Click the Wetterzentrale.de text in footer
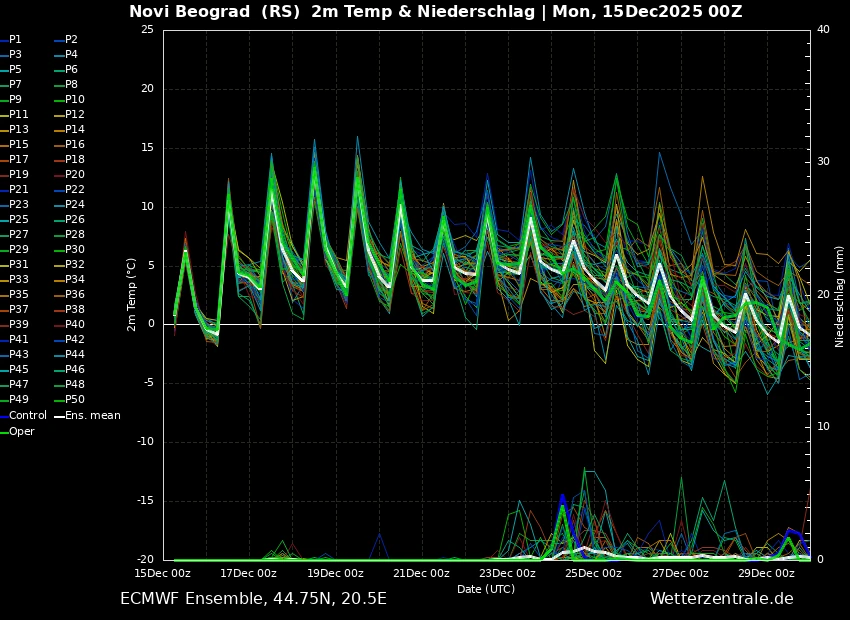 (721, 598)
